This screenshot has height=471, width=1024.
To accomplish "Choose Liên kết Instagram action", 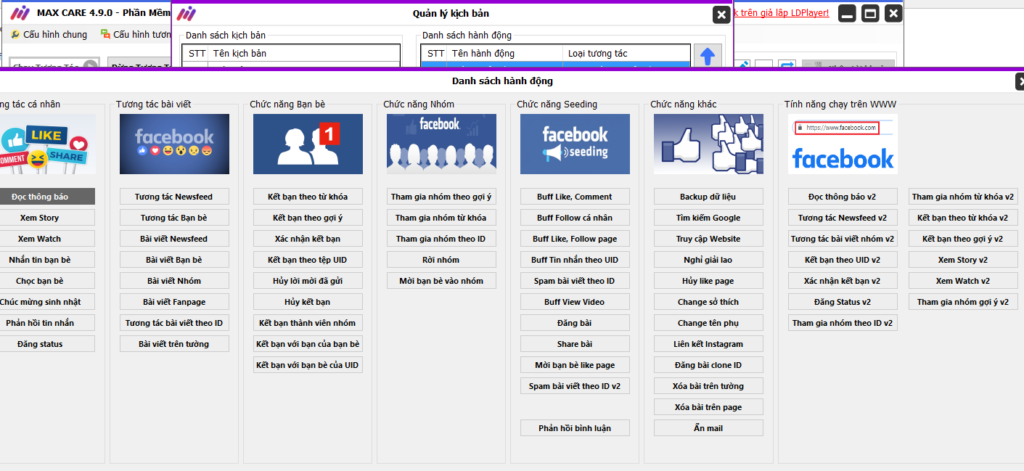I will pyautogui.click(x=709, y=344).
